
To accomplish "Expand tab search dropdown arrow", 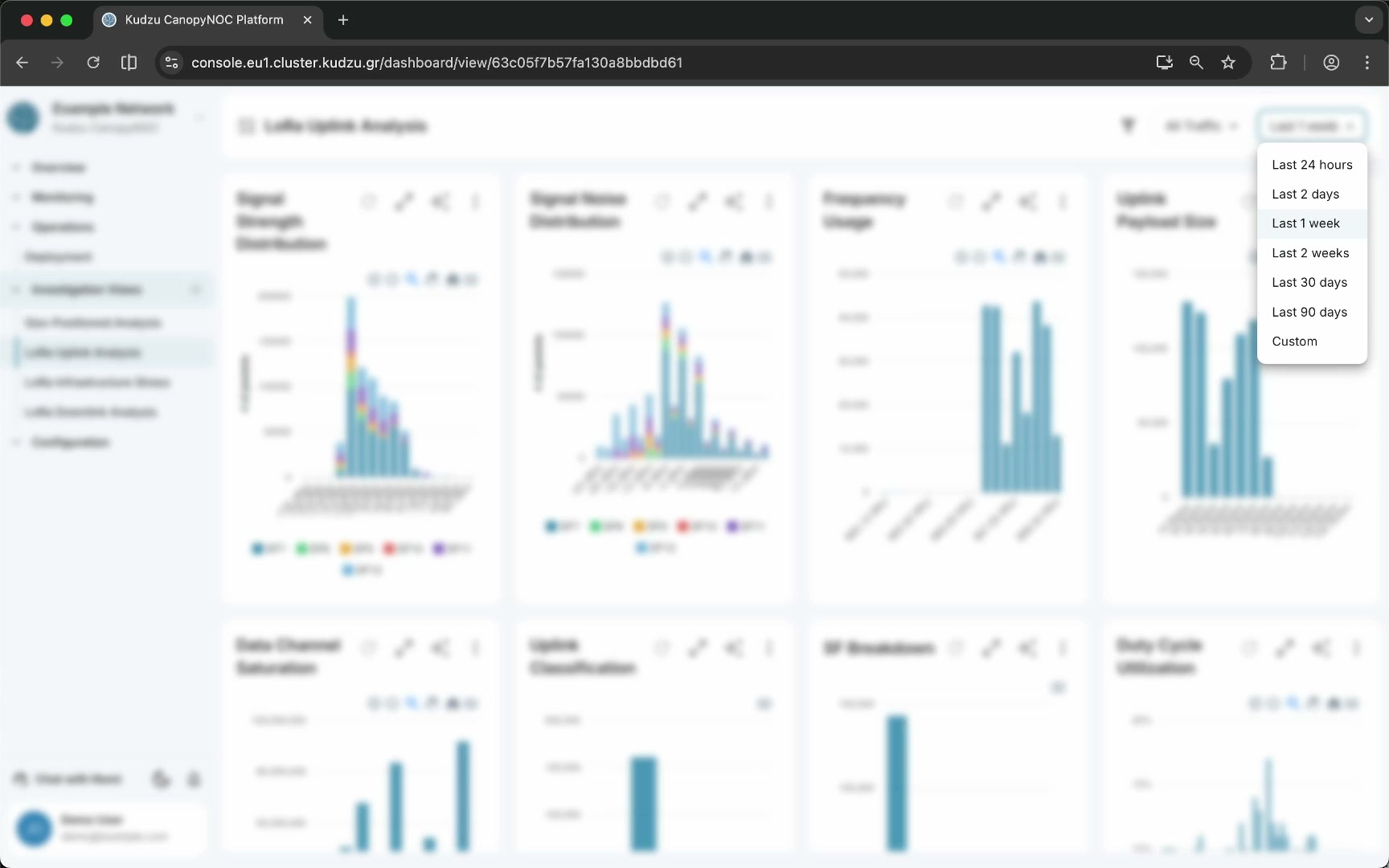I will [x=1368, y=20].
